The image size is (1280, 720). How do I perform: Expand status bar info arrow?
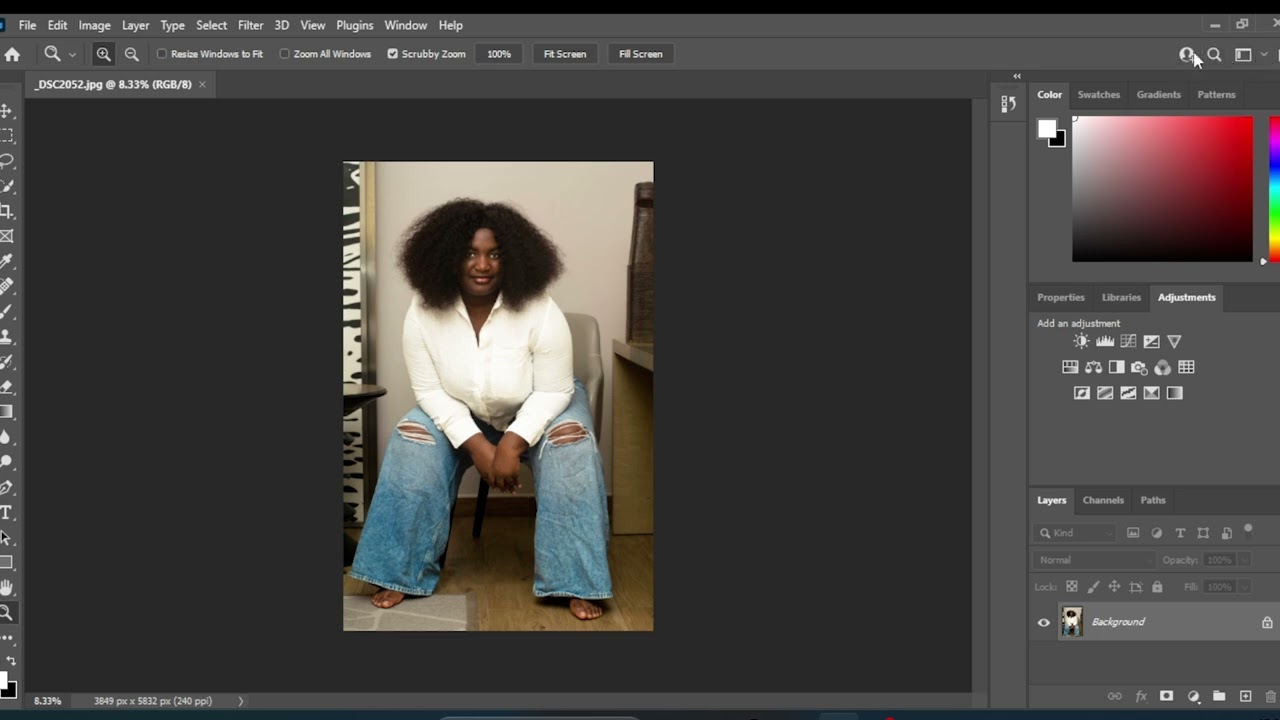240,701
